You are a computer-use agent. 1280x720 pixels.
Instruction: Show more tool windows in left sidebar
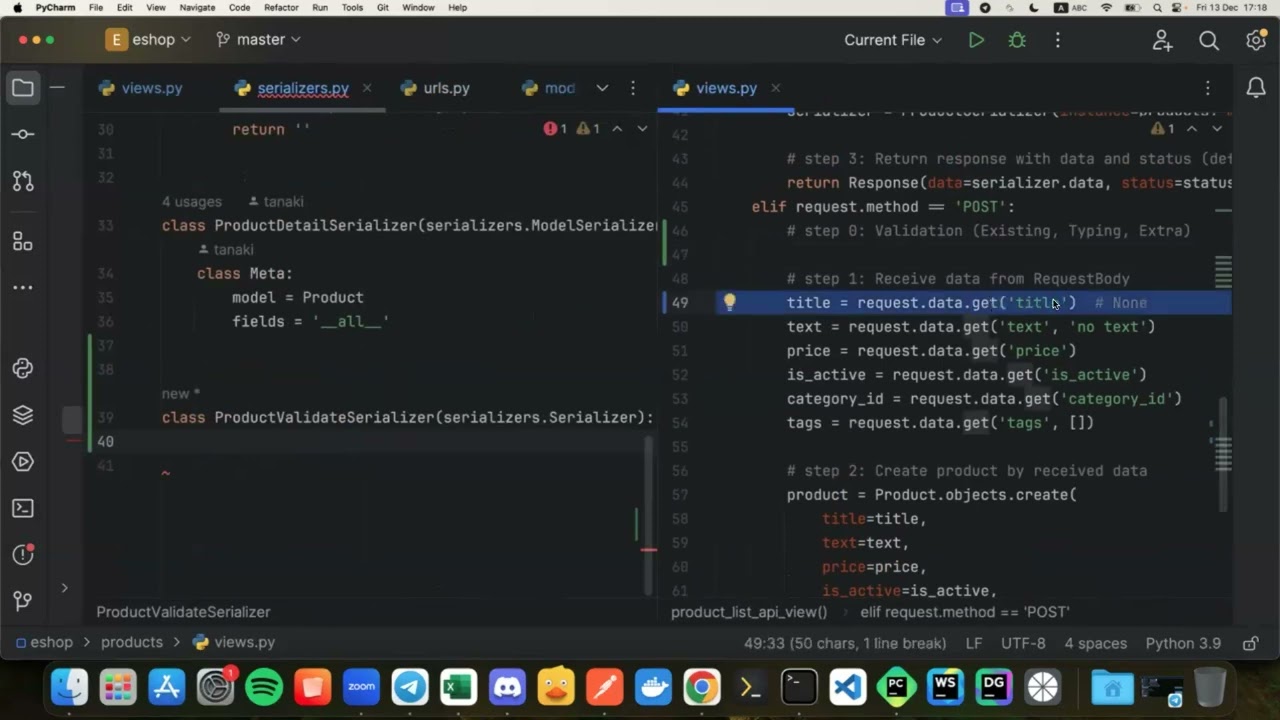point(22,288)
